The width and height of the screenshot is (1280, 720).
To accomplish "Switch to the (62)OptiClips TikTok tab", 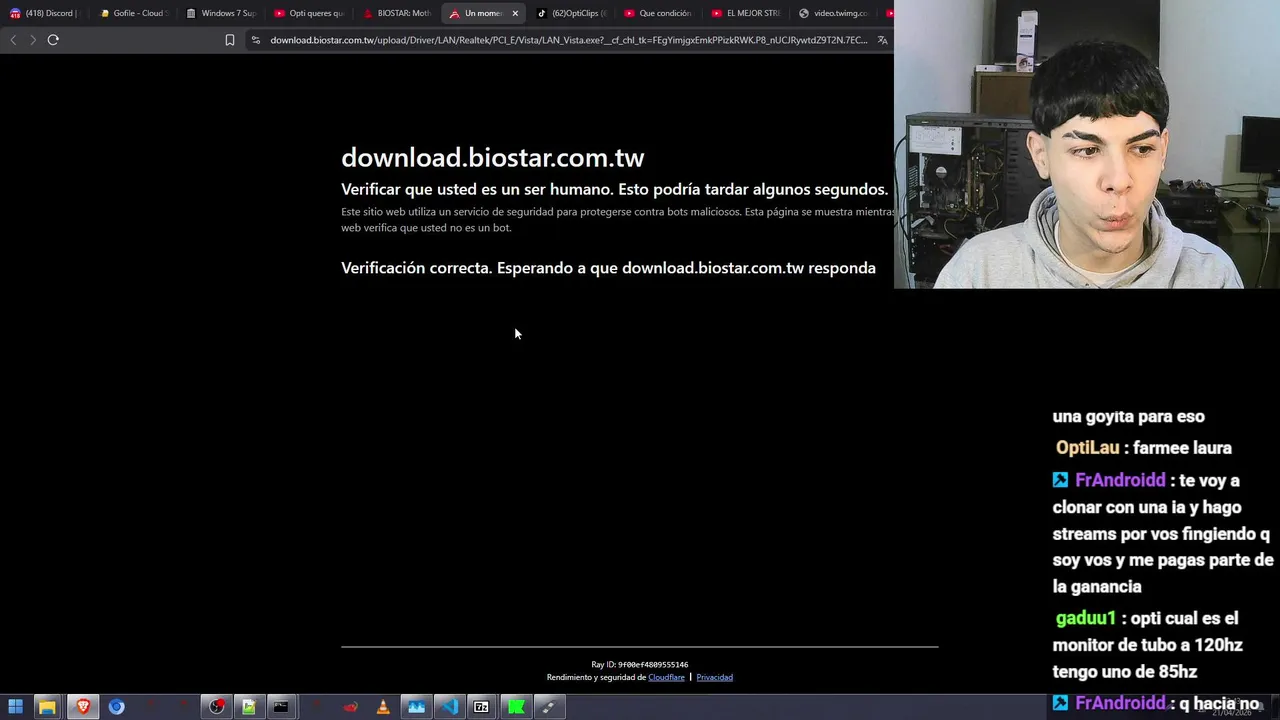I will click(571, 13).
